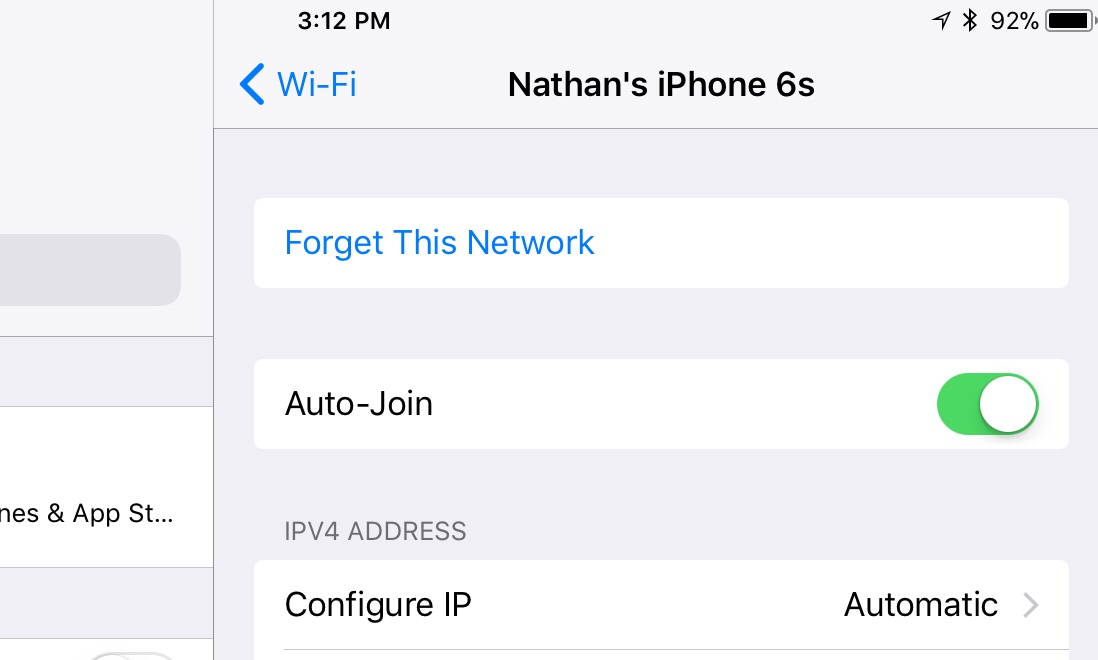
Task: Expand Configure IP using right chevron
Action: click(1030, 605)
